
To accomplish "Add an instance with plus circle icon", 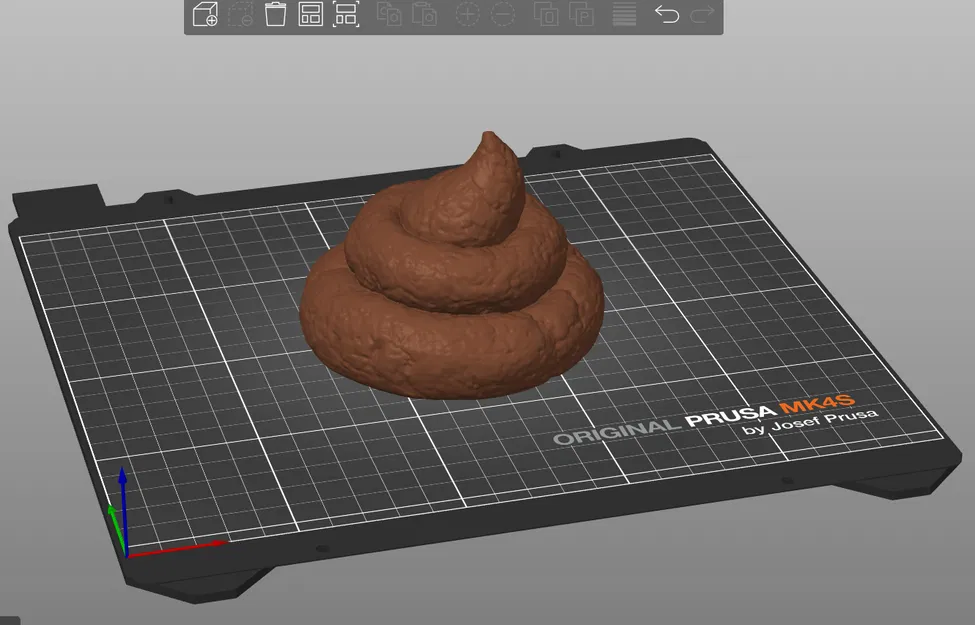I will coord(468,14).
